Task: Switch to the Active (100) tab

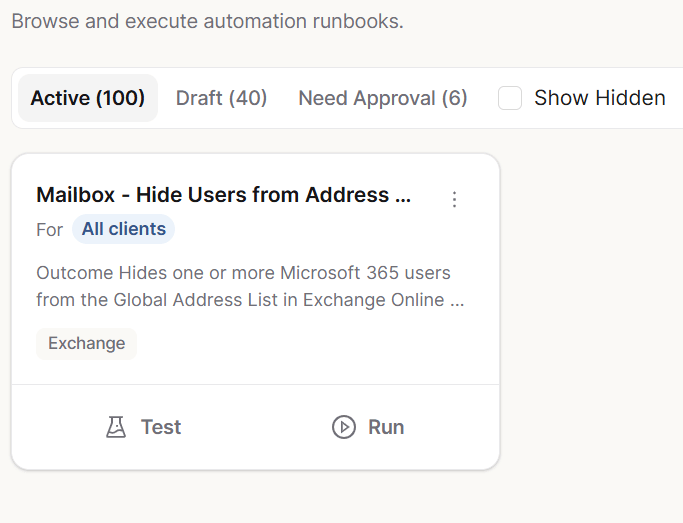Action: click(x=88, y=98)
